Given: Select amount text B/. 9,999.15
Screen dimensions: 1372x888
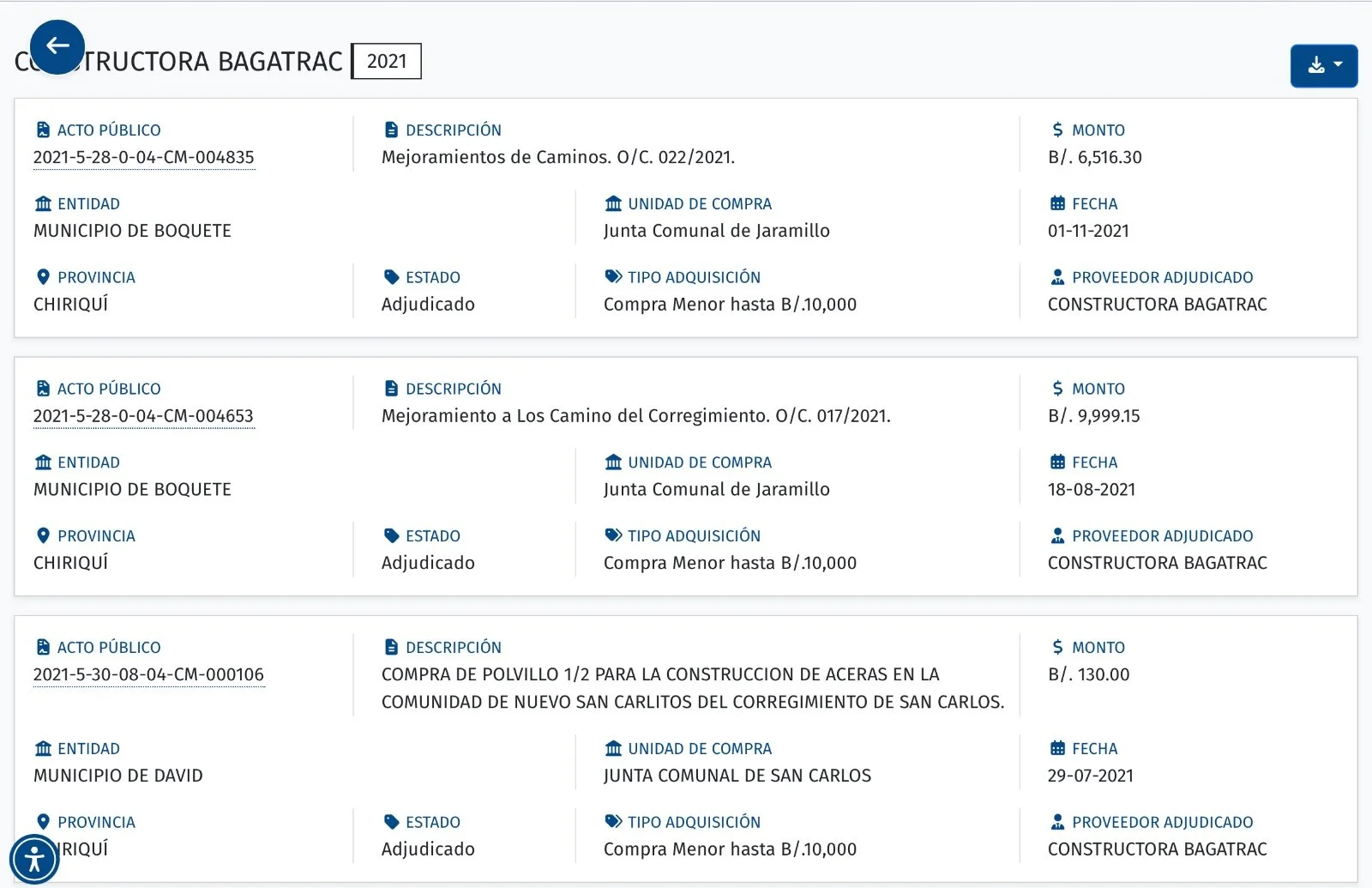Looking at the screenshot, I should point(1094,416).
